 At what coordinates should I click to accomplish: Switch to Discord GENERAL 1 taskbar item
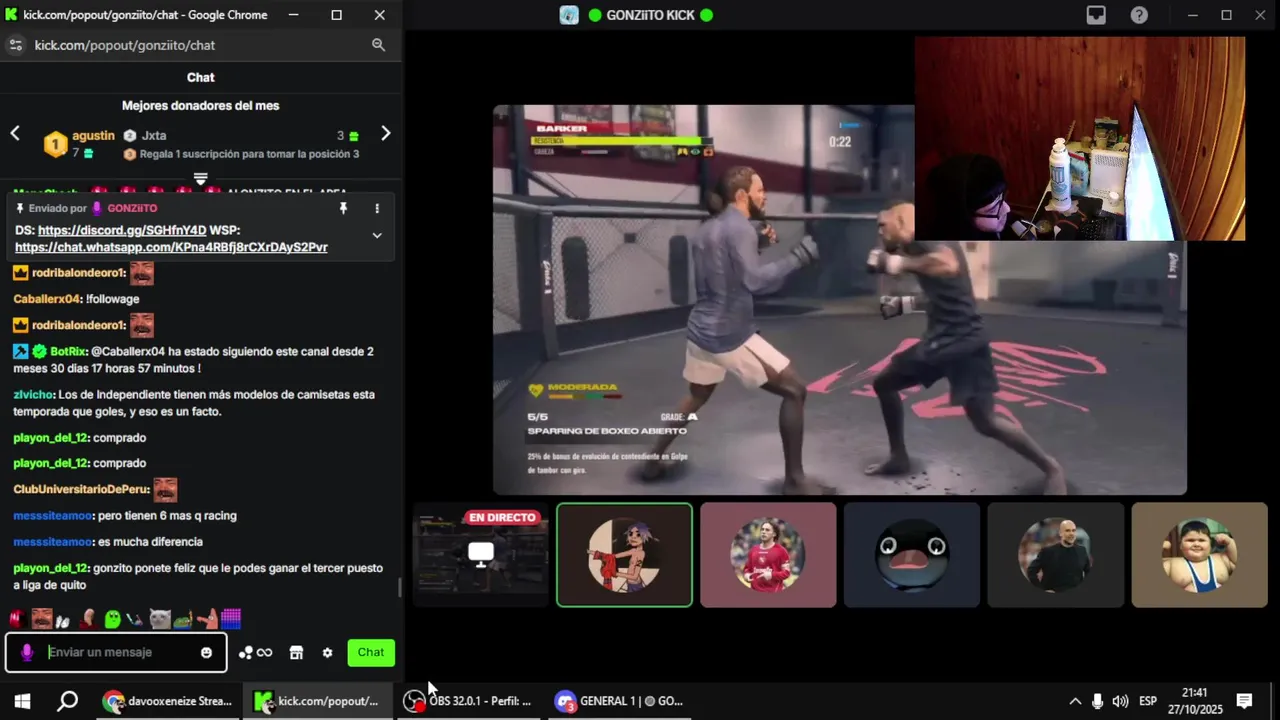click(x=619, y=701)
